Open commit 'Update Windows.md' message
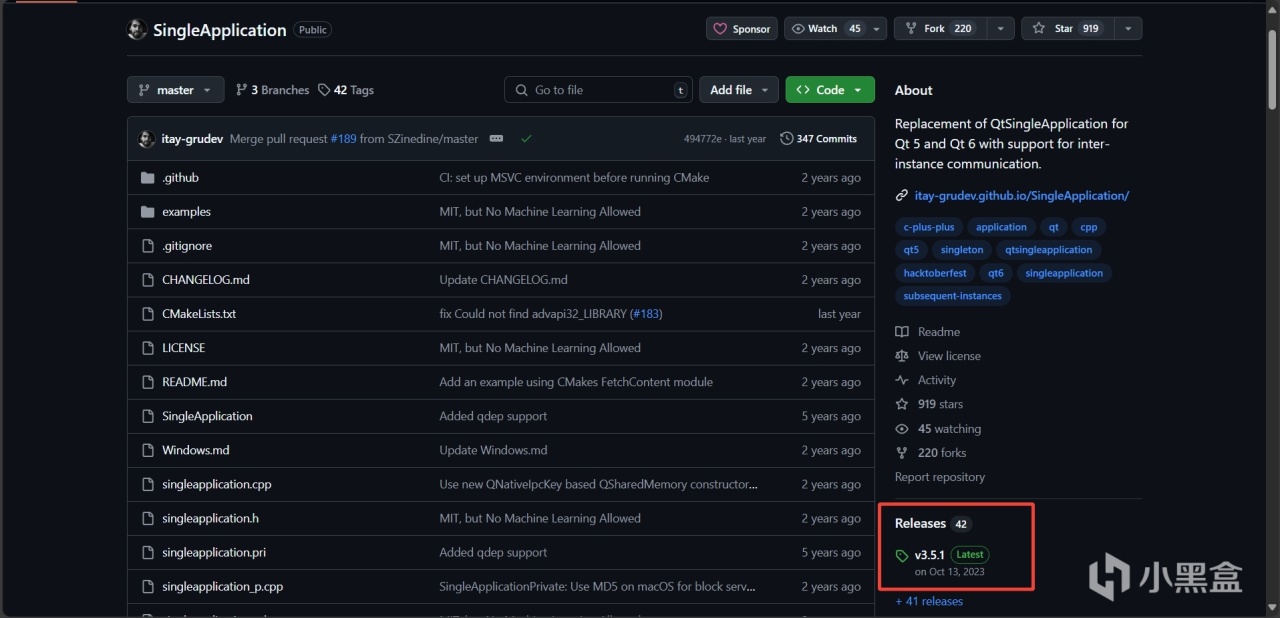The width and height of the screenshot is (1280, 618). coord(493,450)
